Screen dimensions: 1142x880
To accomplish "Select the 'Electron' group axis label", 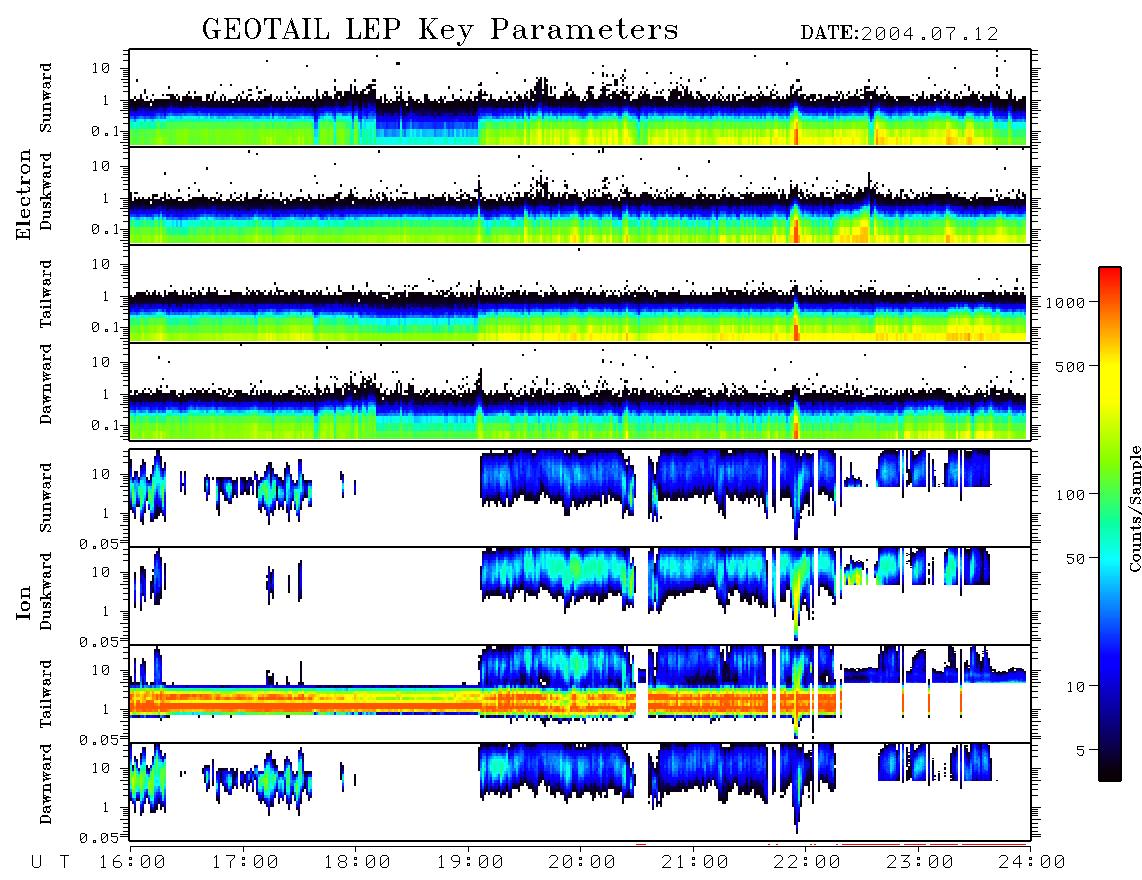I will [x=24, y=195].
